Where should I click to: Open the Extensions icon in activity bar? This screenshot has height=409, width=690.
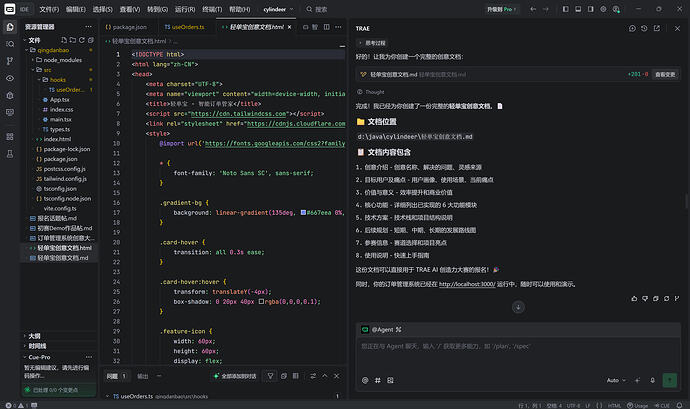[10, 136]
